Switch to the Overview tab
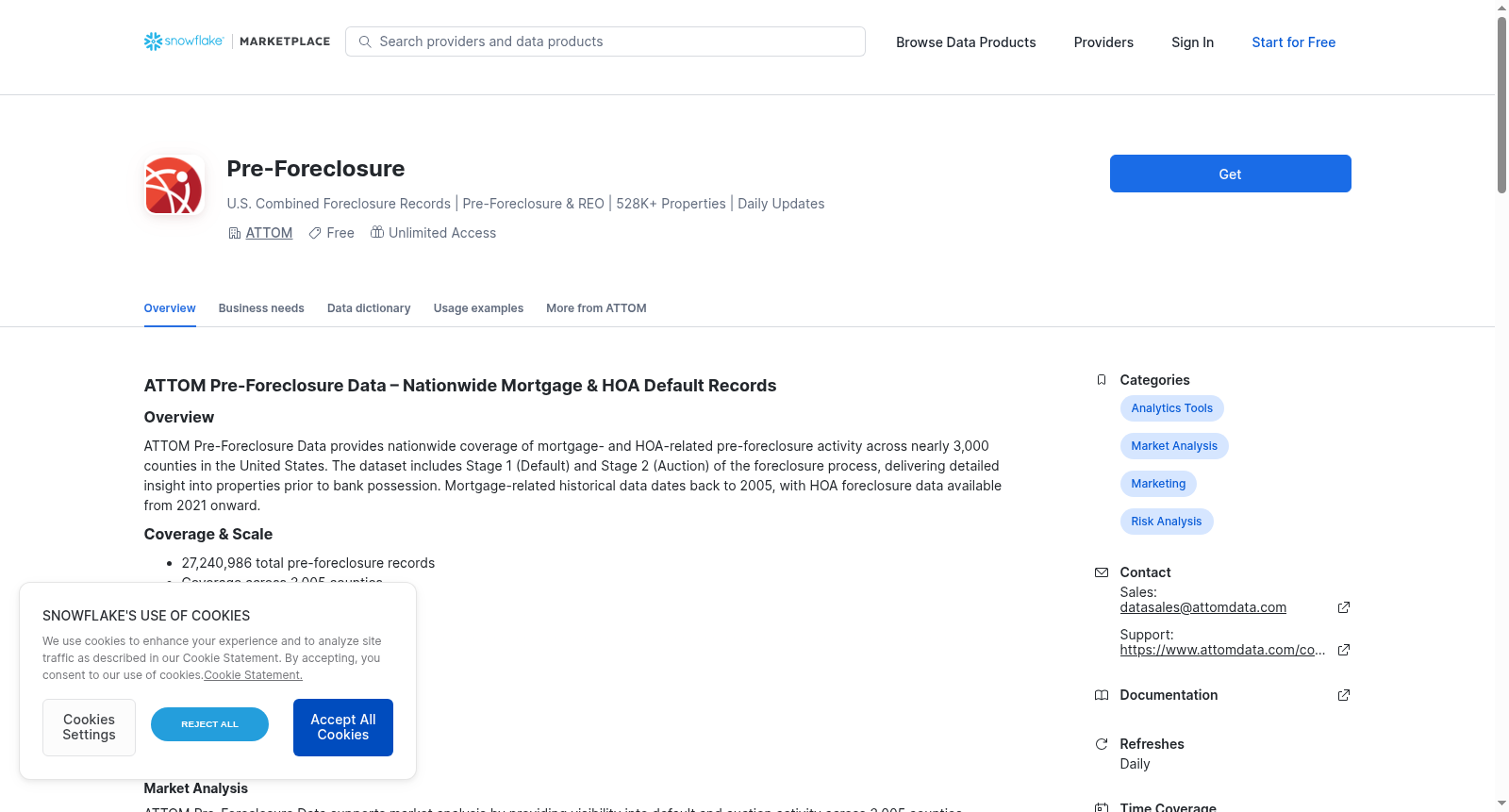The height and width of the screenshot is (812, 1509). (x=170, y=308)
